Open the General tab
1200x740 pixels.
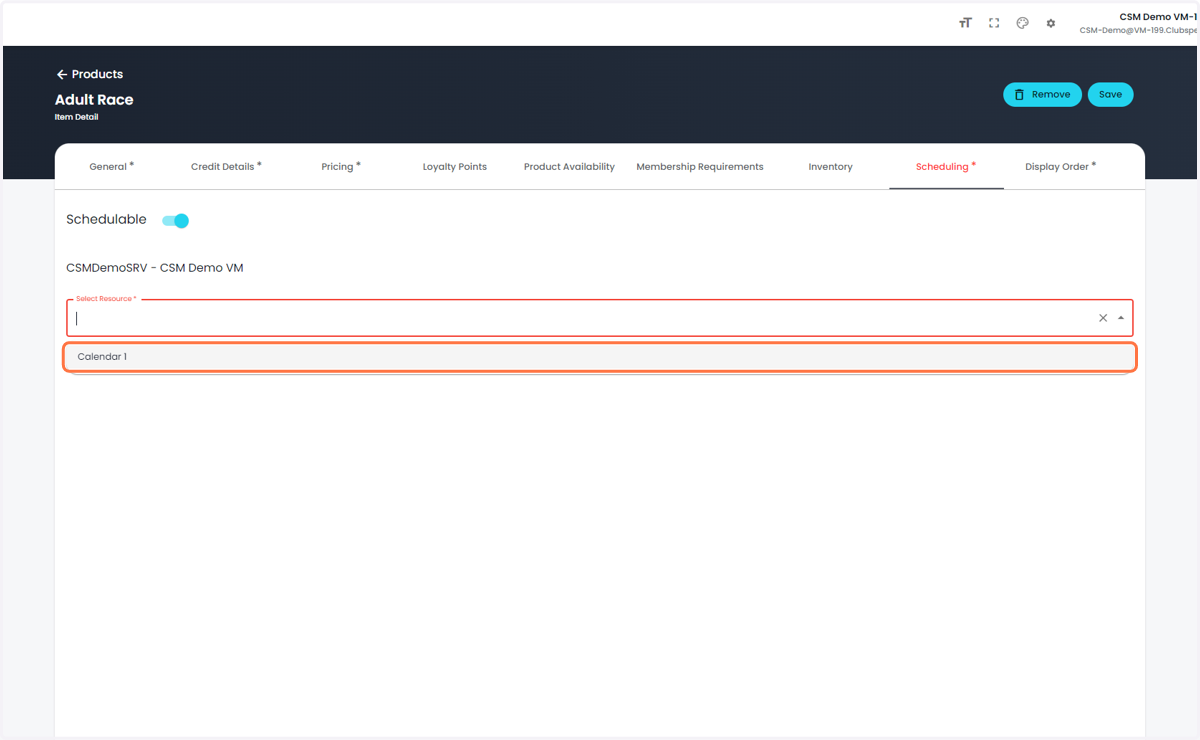point(111,166)
